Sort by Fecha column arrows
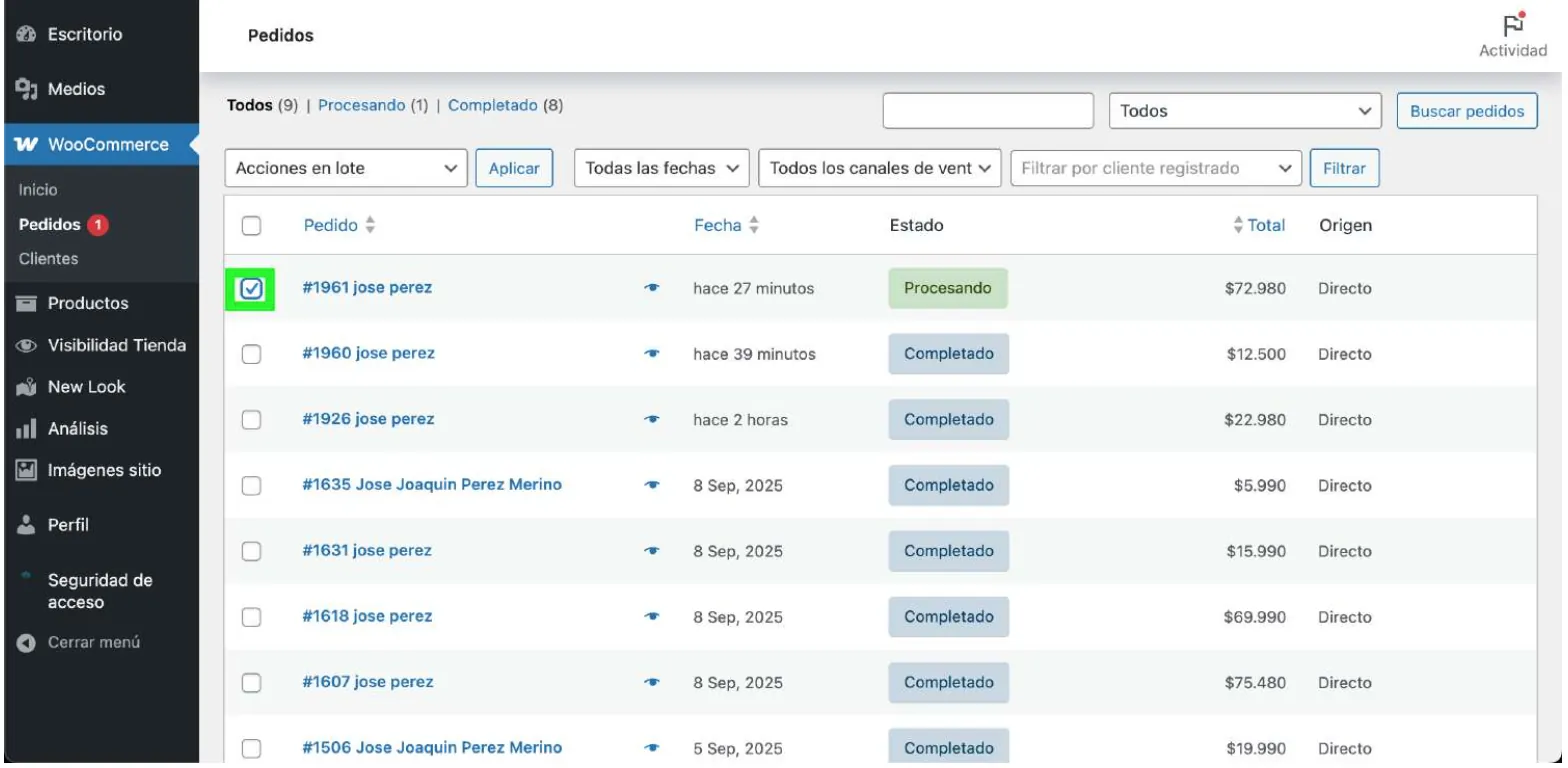 pos(754,226)
